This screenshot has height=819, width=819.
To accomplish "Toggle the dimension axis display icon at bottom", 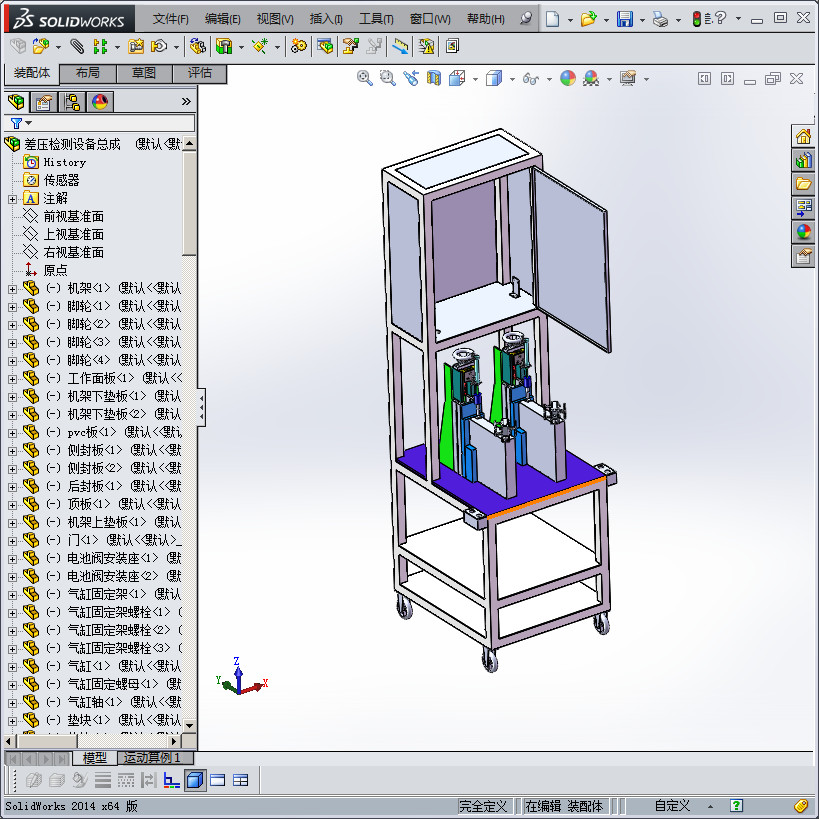I will (171, 780).
